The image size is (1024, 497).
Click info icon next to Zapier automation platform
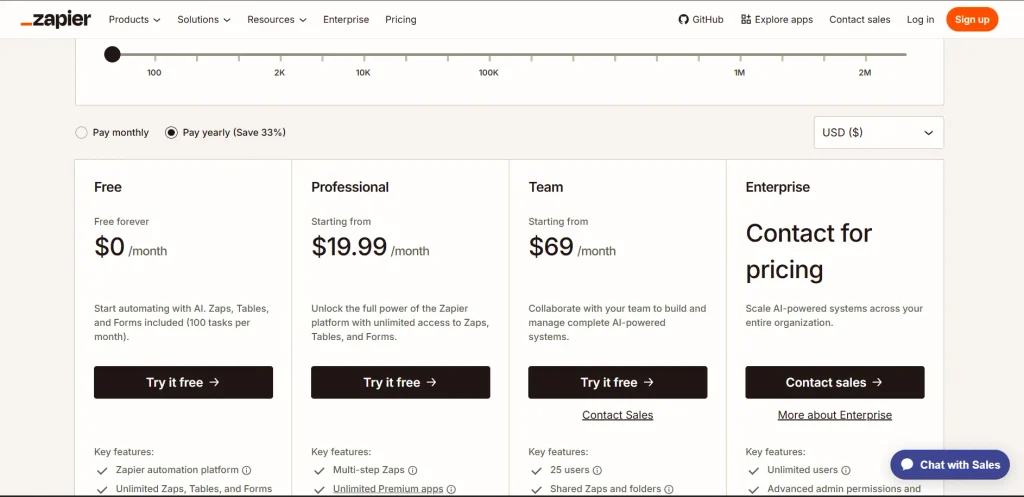pyautogui.click(x=247, y=470)
